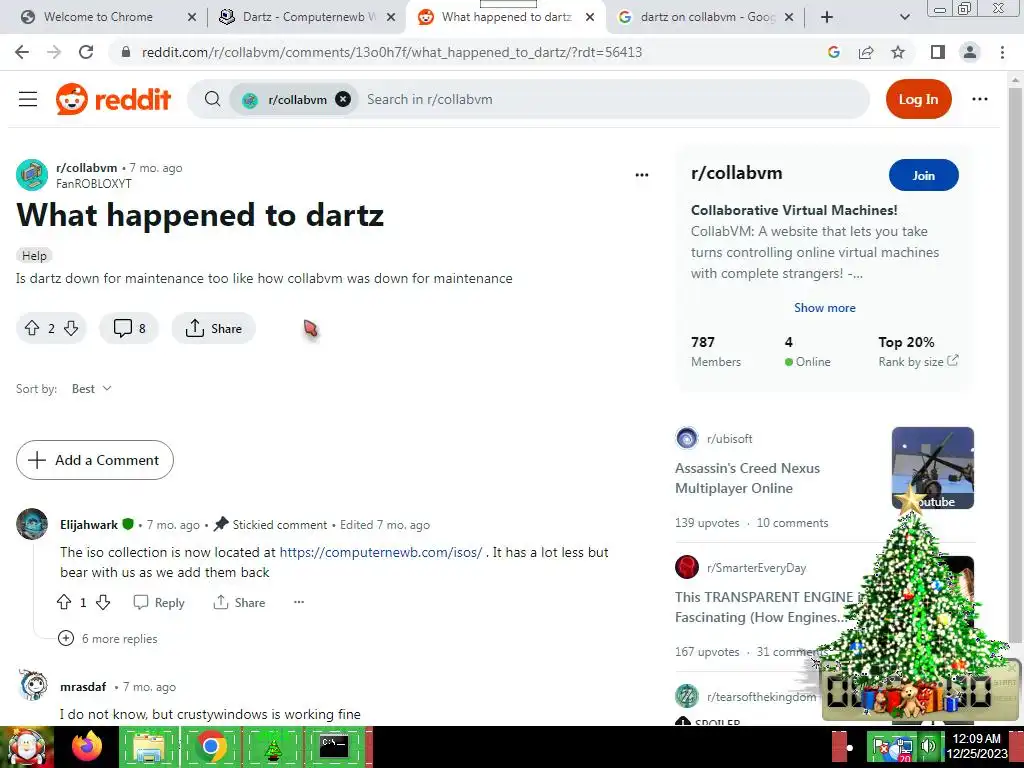Focus the Search in r/collabvm field
1024x768 pixels.
coord(614,99)
